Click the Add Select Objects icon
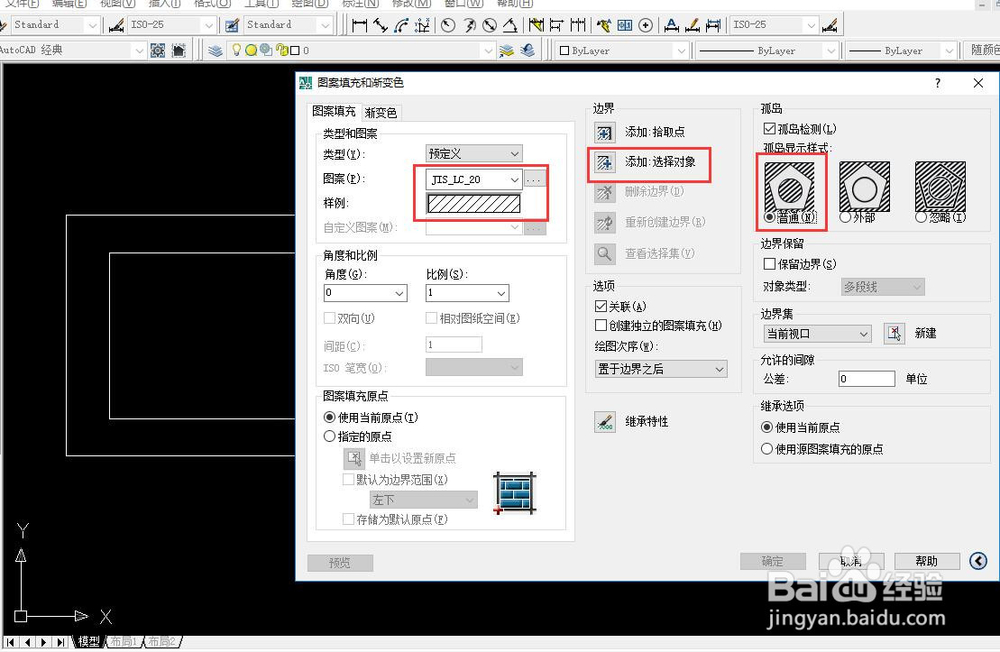The height and width of the screenshot is (652, 1000). click(604, 162)
